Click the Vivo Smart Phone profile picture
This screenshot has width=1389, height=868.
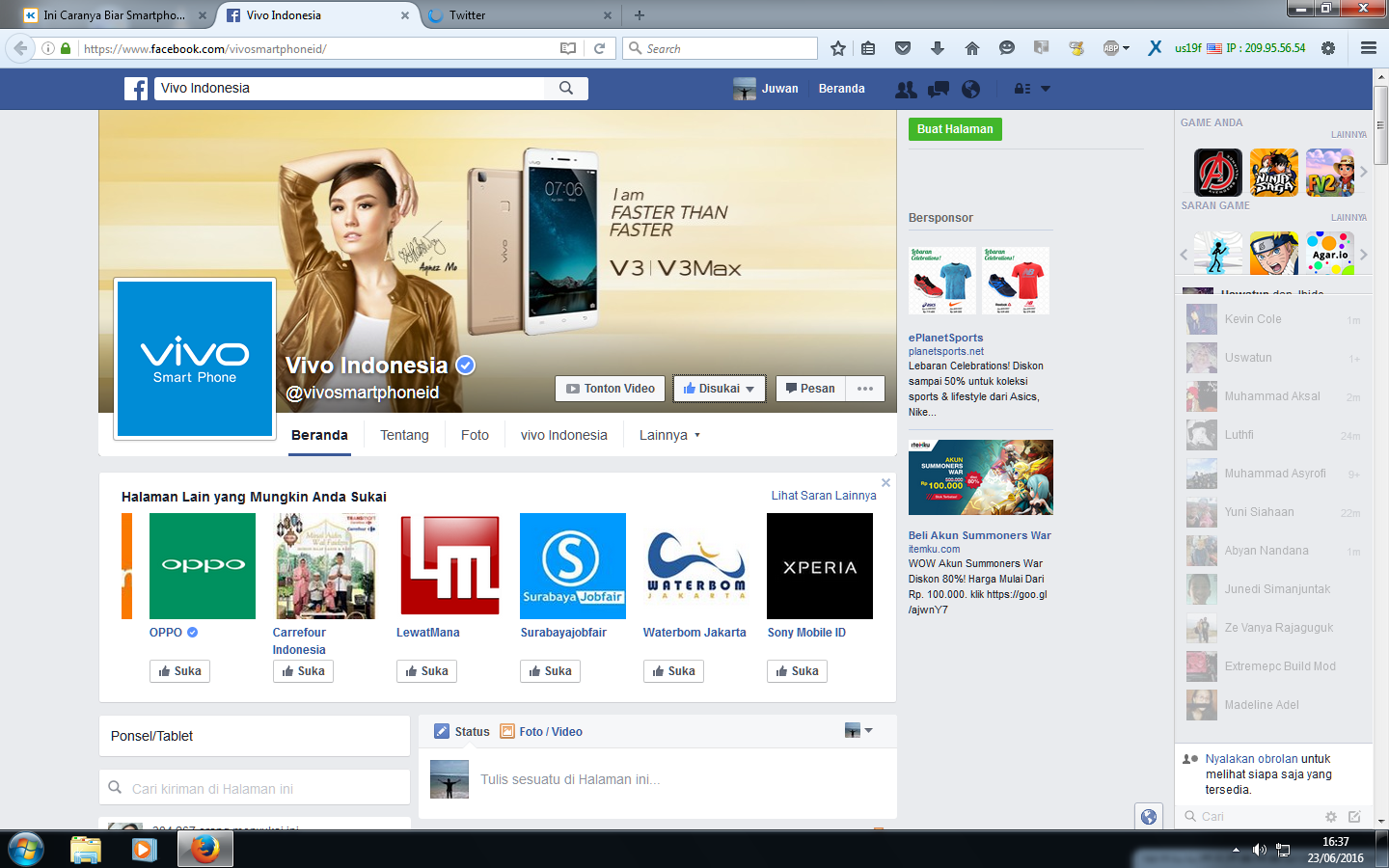coord(195,359)
